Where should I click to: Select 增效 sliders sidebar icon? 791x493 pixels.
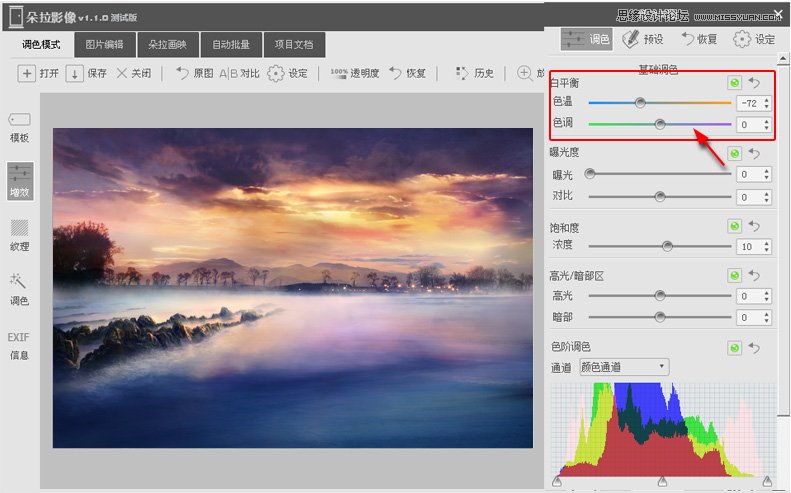click(20, 181)
